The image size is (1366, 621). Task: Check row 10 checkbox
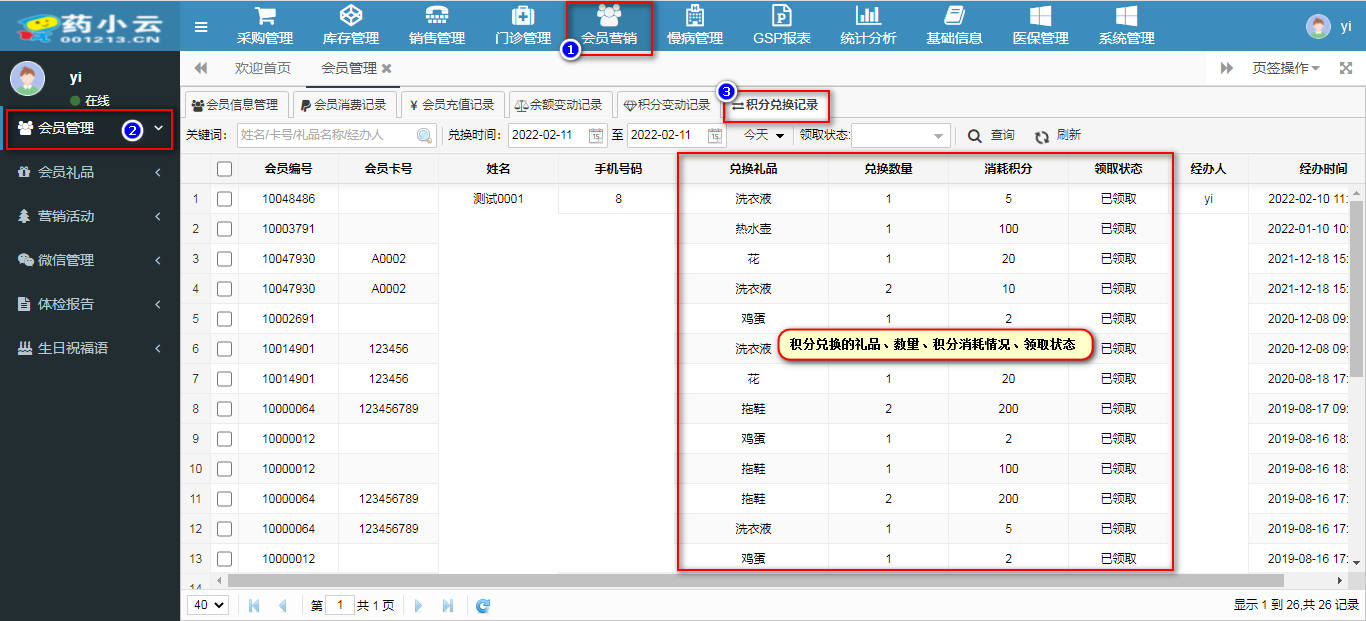coord(225,469)
